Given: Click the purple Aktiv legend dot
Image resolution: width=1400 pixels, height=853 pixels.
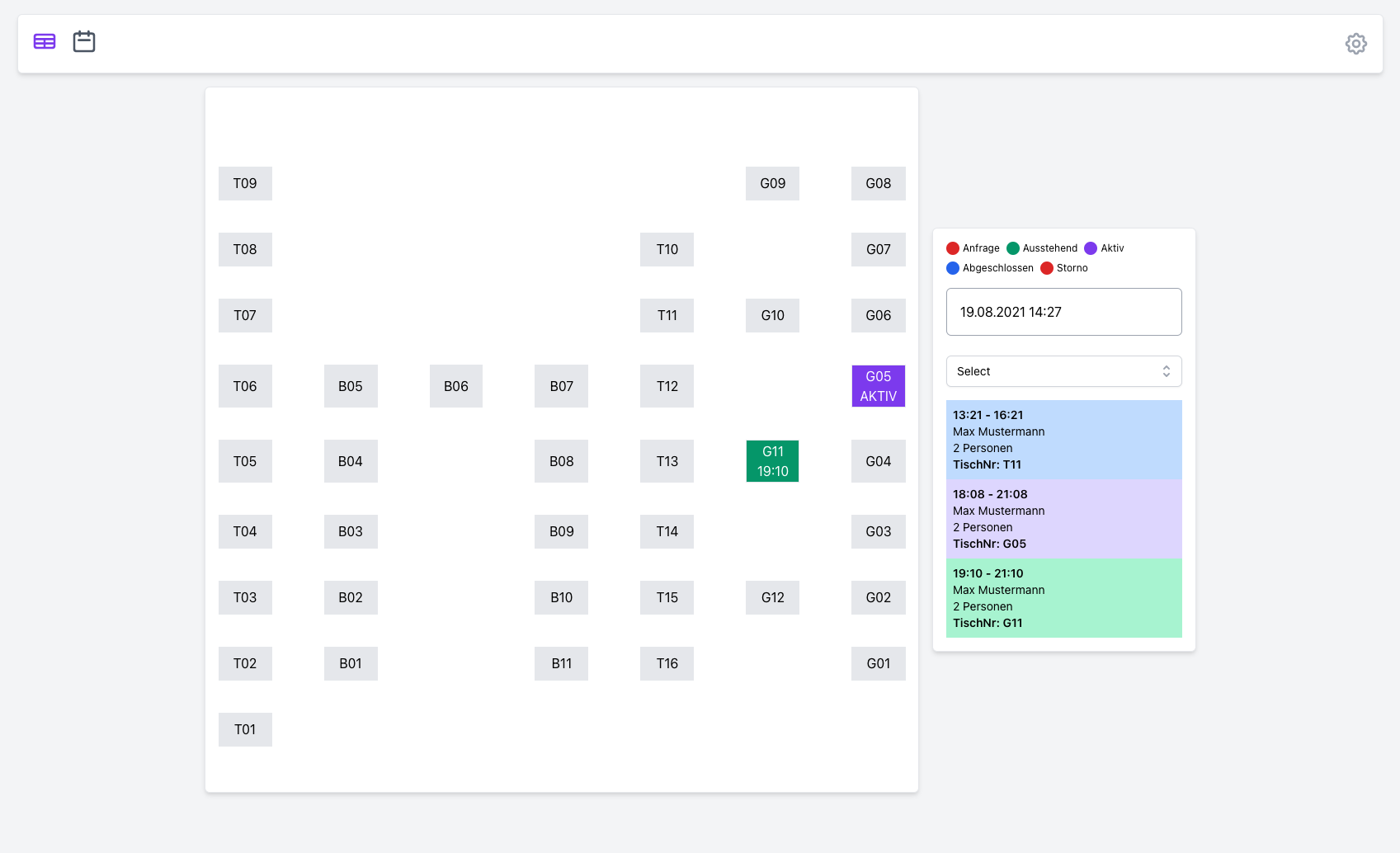Looking at the screenshot, I should pyautogui.click(x=1091, y=248).
